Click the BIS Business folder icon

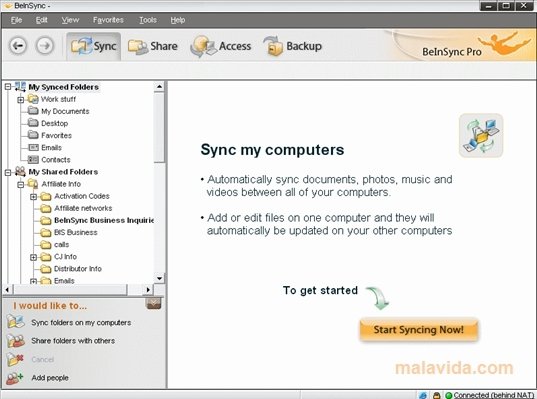[46, 233]
